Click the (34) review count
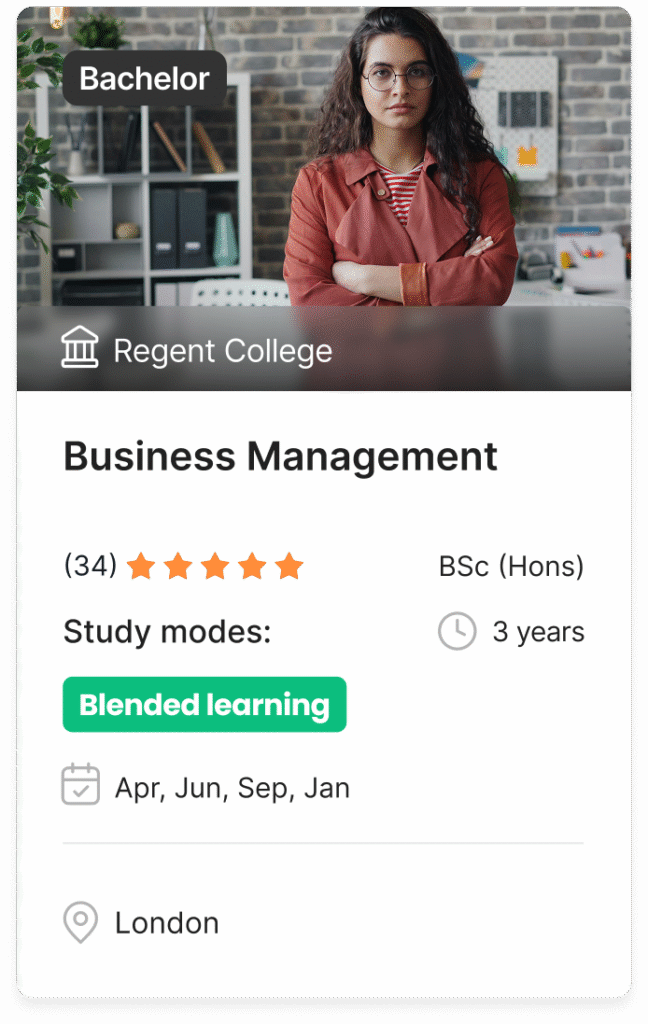Screen dimensions: 648x1024 coord(90,566)
